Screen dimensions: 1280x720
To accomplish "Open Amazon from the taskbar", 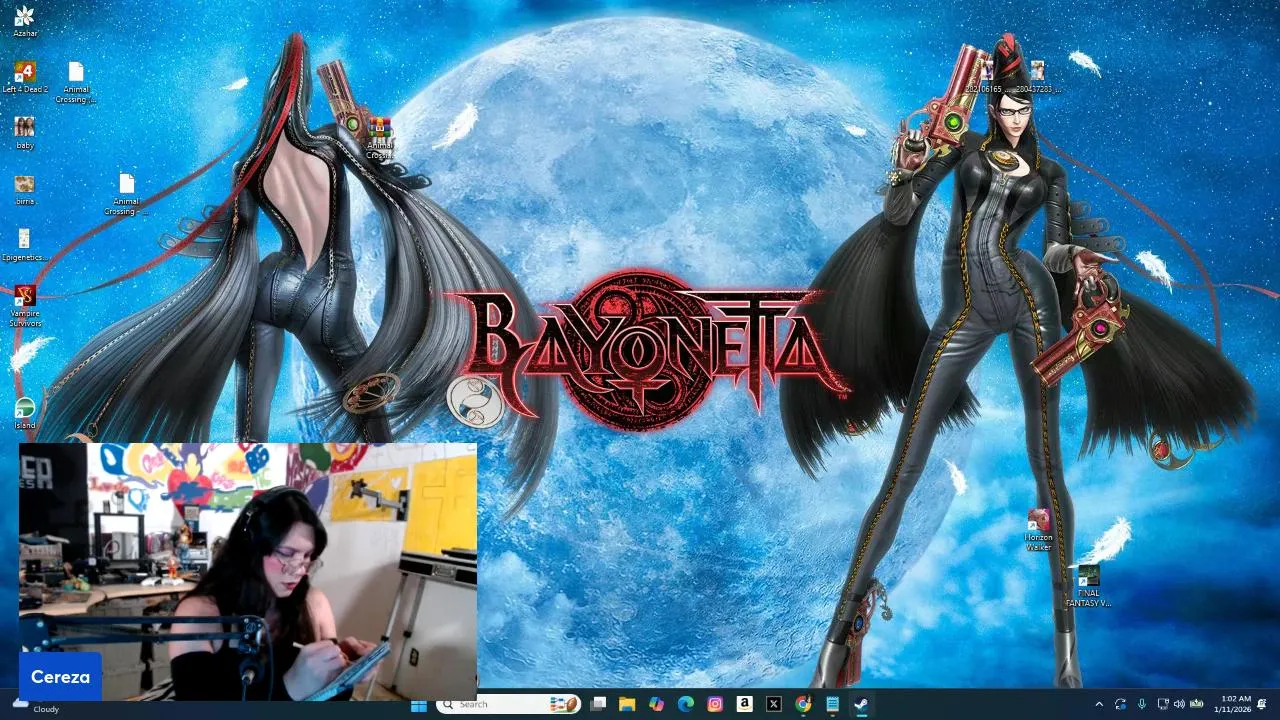I will point(744,704).
